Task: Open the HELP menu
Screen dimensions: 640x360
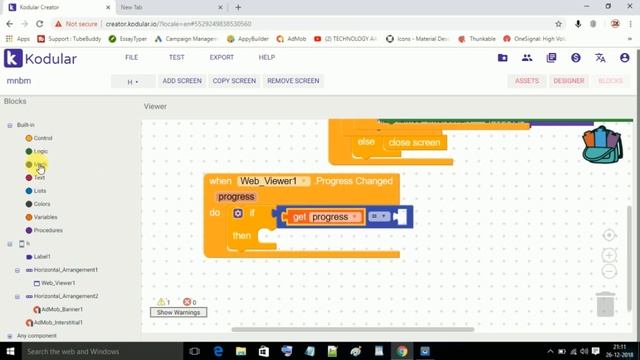Action: [x=267, y=57]
